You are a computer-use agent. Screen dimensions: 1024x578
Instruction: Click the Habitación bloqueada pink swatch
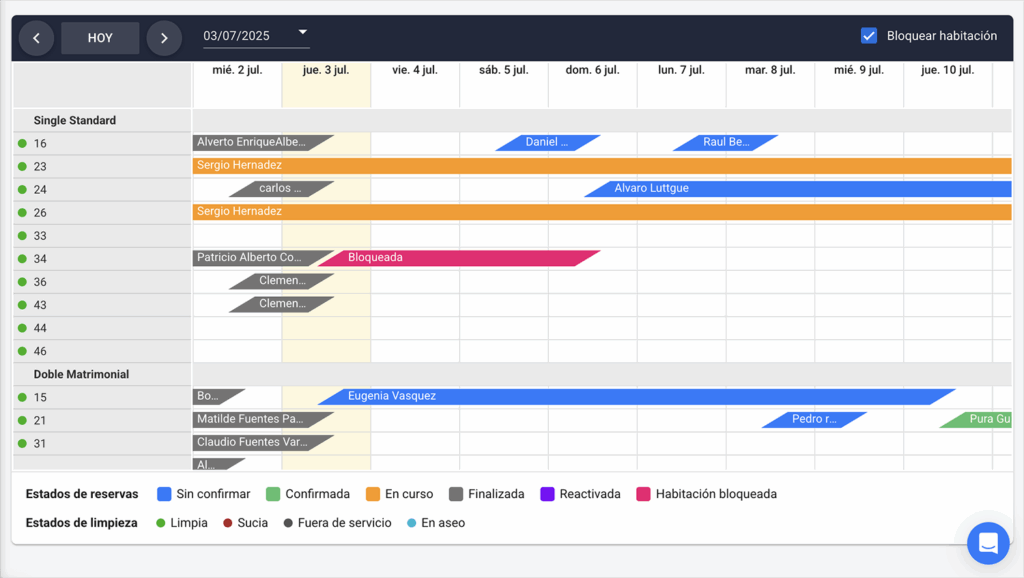(644, 494)
